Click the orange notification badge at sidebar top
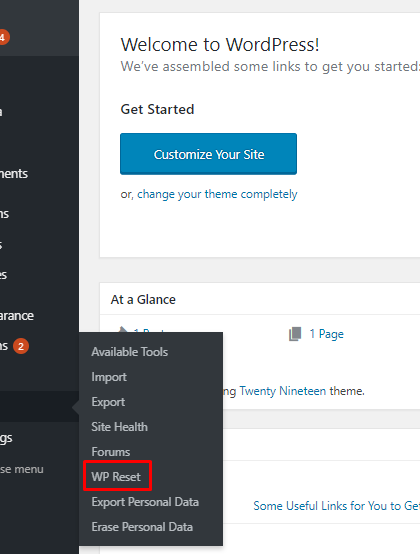Image resolution: width=420 pixels, height=554 pixels. pyautogui.click(x=3, y=37)
